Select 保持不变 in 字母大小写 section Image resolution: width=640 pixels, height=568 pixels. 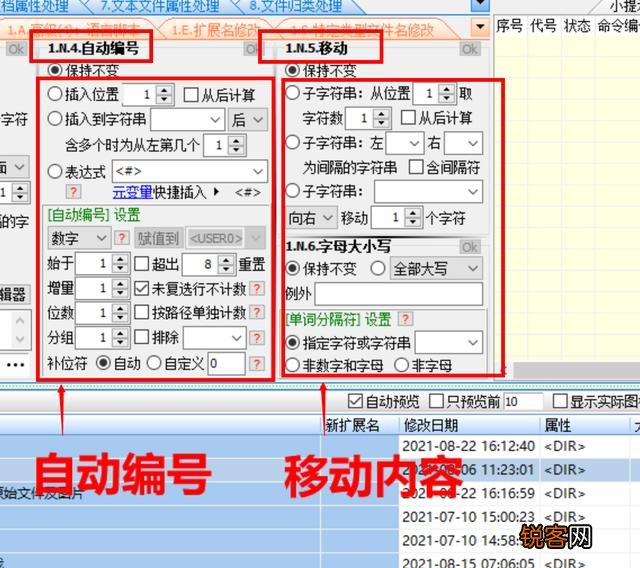292,268
